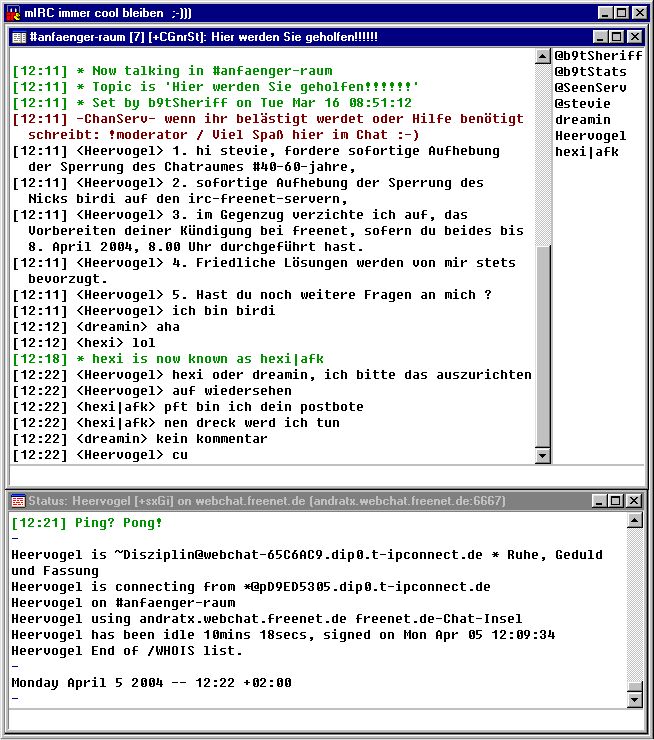Screen dimensions: 654x740
Task: Click the channel chat scroll down arrow
Action: (x=543, y=456)
